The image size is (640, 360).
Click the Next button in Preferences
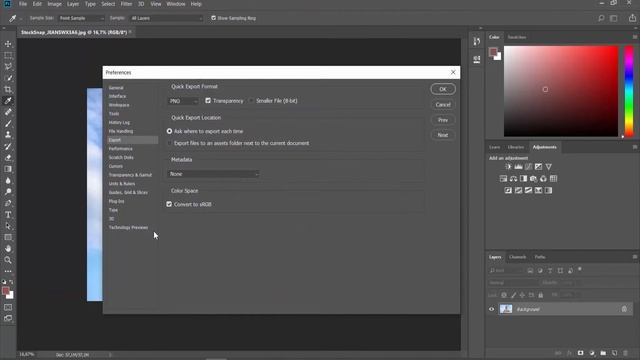(x=443, y=135)
